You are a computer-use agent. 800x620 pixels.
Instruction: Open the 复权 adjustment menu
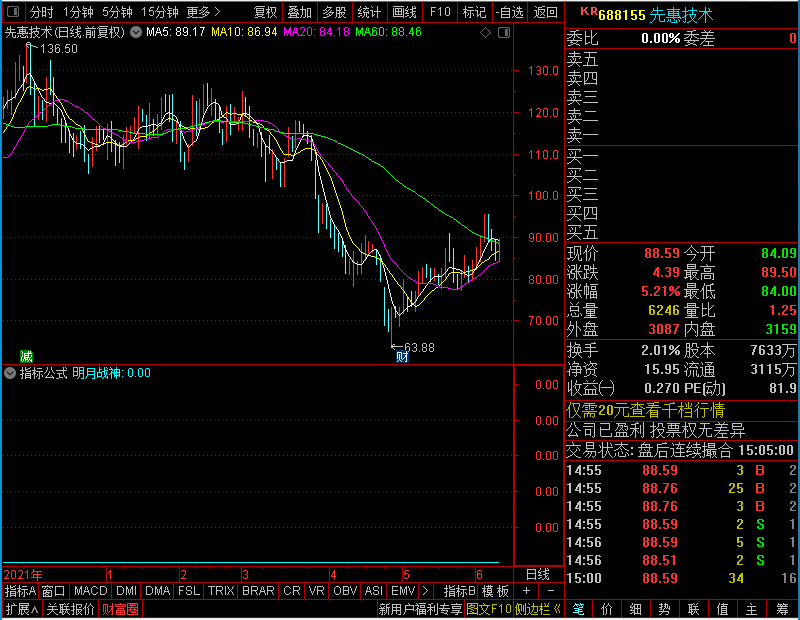point(265,12)
